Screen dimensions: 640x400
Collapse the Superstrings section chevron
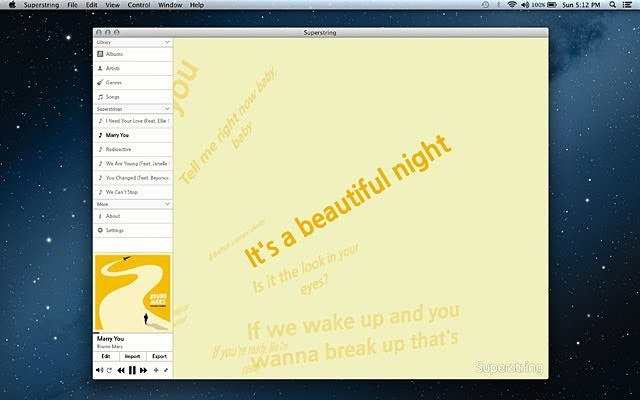(167, 109)
